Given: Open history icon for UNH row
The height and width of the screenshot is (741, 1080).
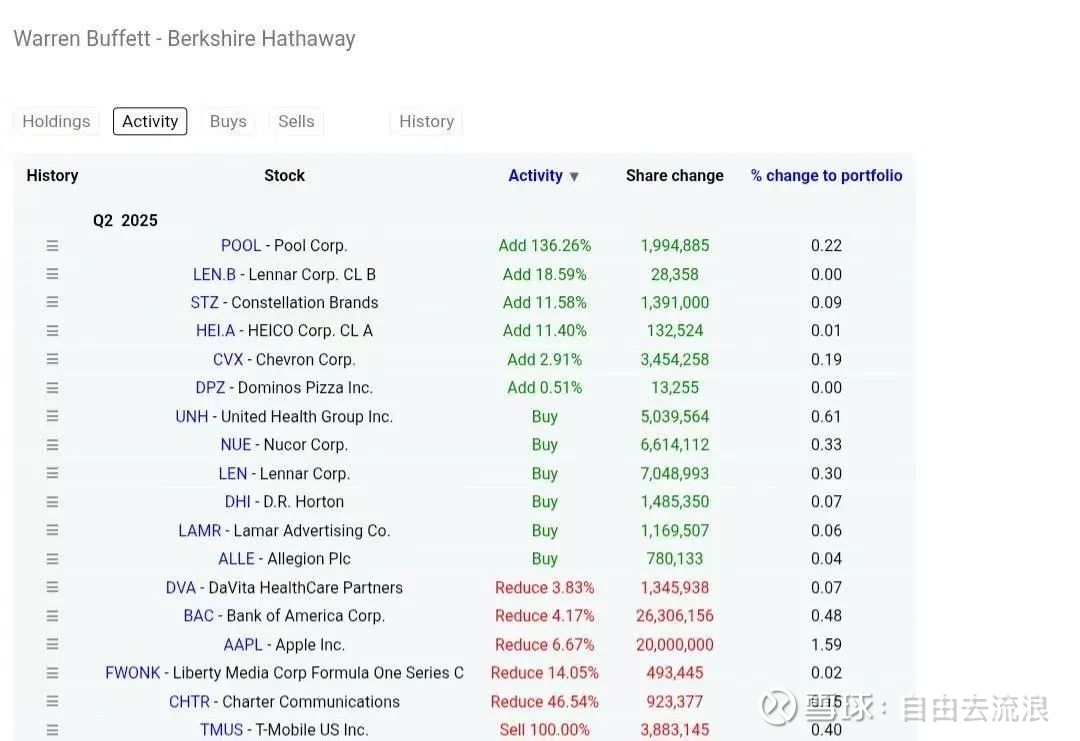Looking at the screenshot, I should pos(52,416).
